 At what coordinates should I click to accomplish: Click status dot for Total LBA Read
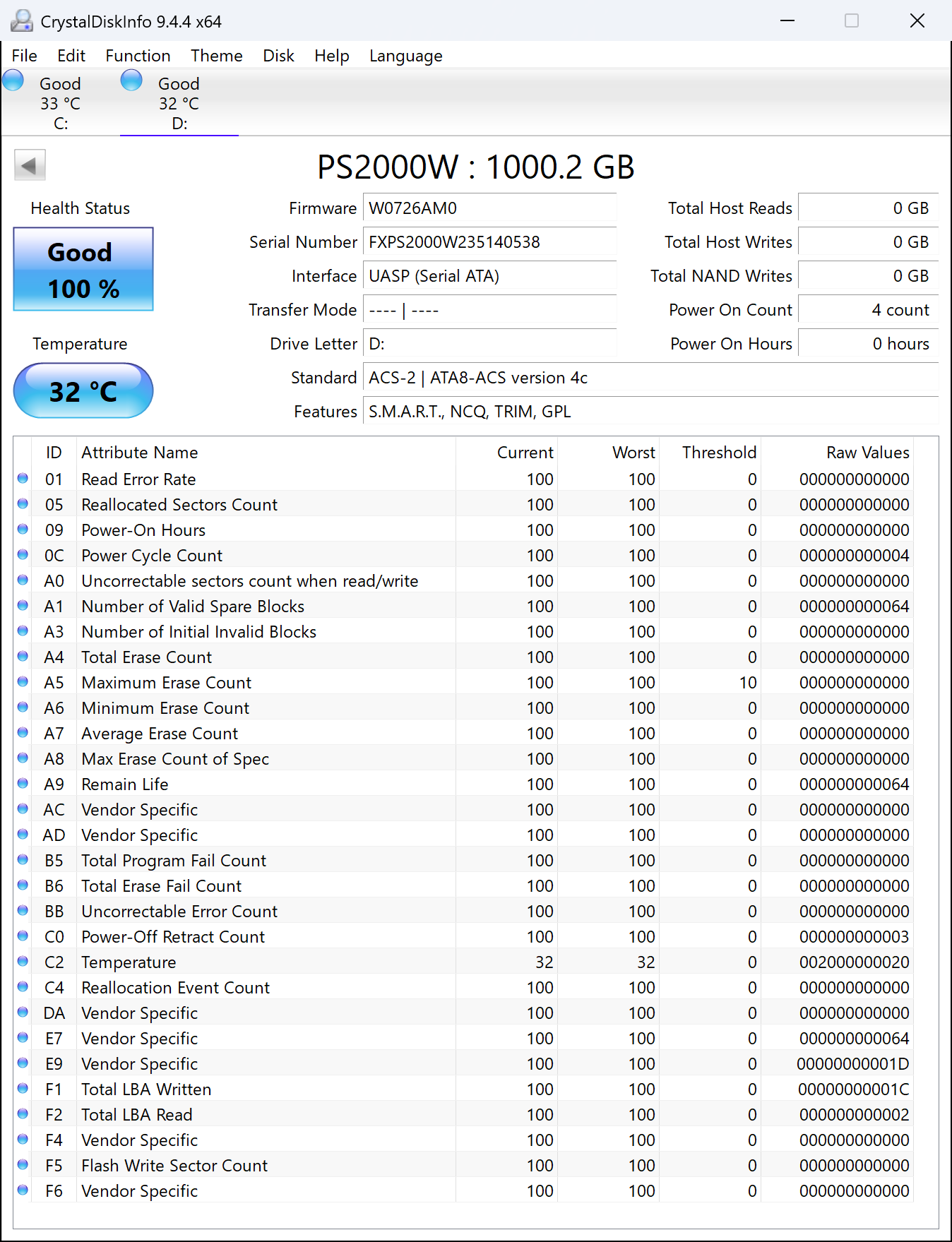[x=23, y=1114]
